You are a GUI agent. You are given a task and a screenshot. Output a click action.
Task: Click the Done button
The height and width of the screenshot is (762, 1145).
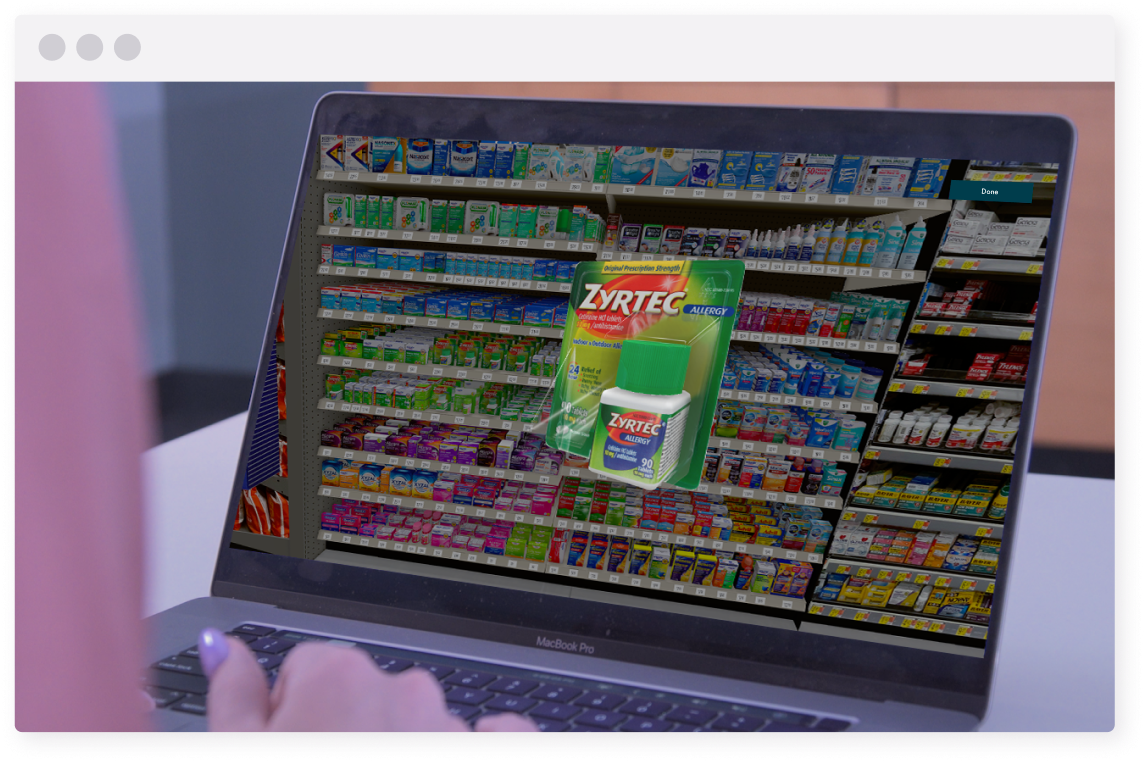click(989, 191)
